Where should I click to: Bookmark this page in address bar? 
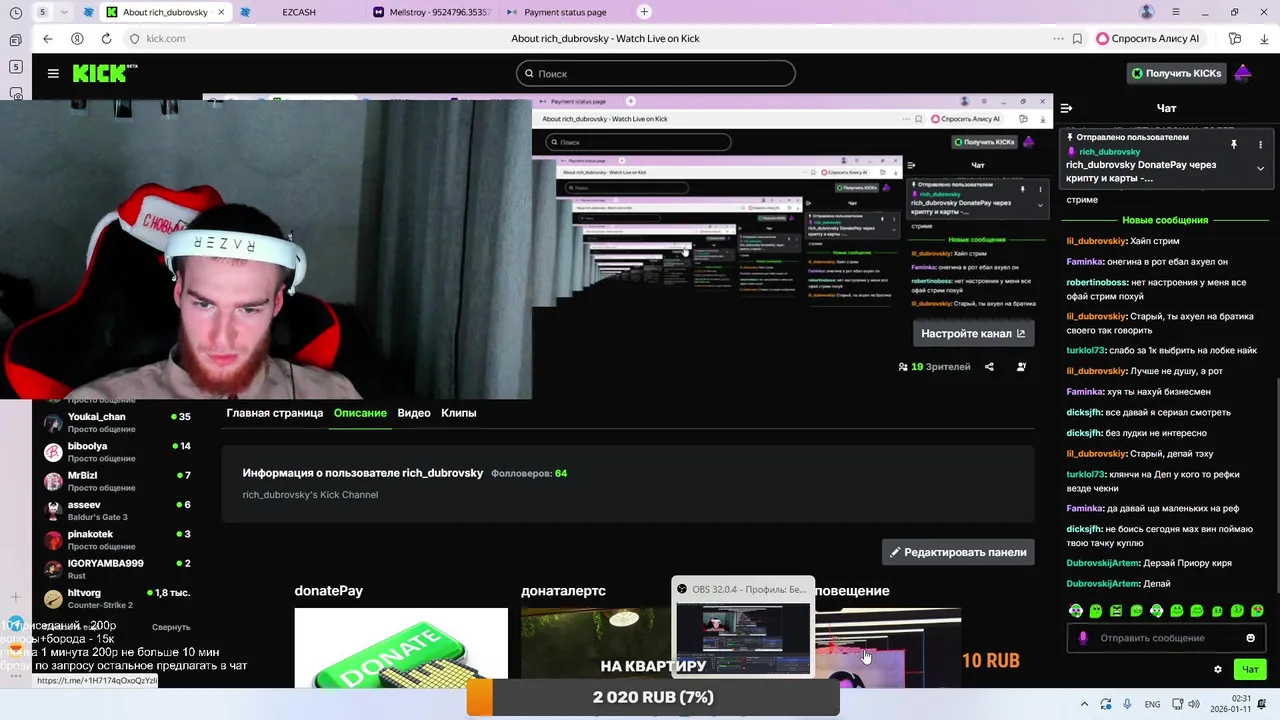[1077, 39]
